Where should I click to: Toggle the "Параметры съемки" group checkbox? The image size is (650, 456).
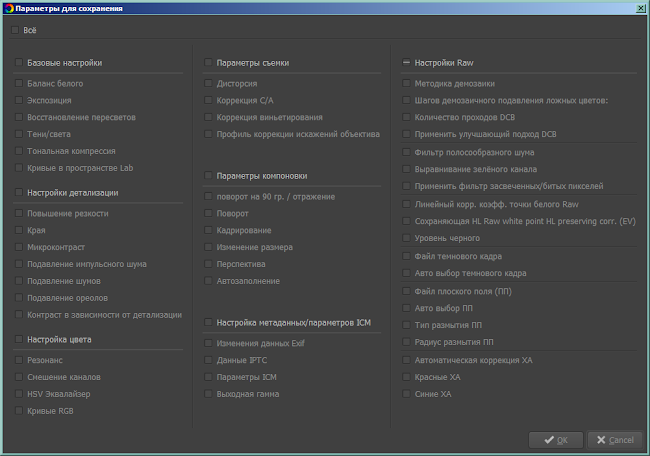(208, 63)
